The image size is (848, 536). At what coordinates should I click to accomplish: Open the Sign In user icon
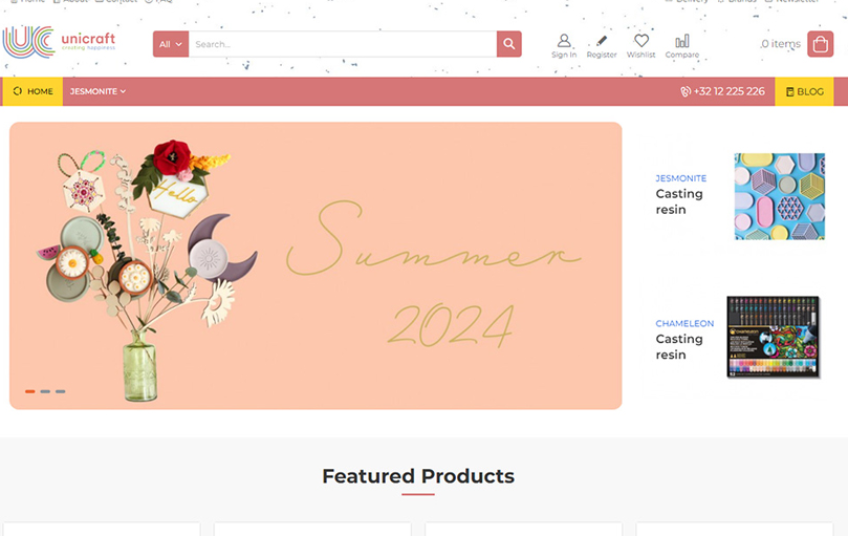pos(564,41)
